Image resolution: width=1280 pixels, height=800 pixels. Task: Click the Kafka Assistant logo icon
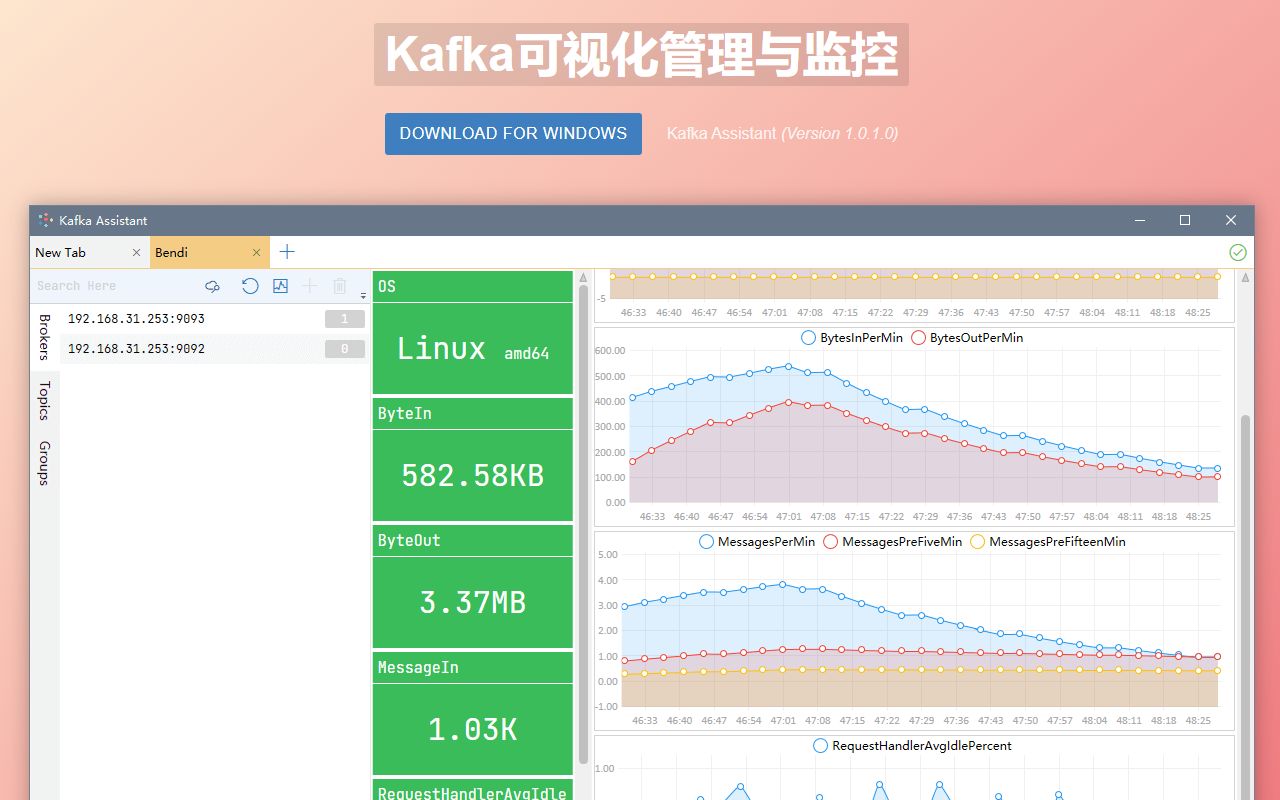coord(46,220)
